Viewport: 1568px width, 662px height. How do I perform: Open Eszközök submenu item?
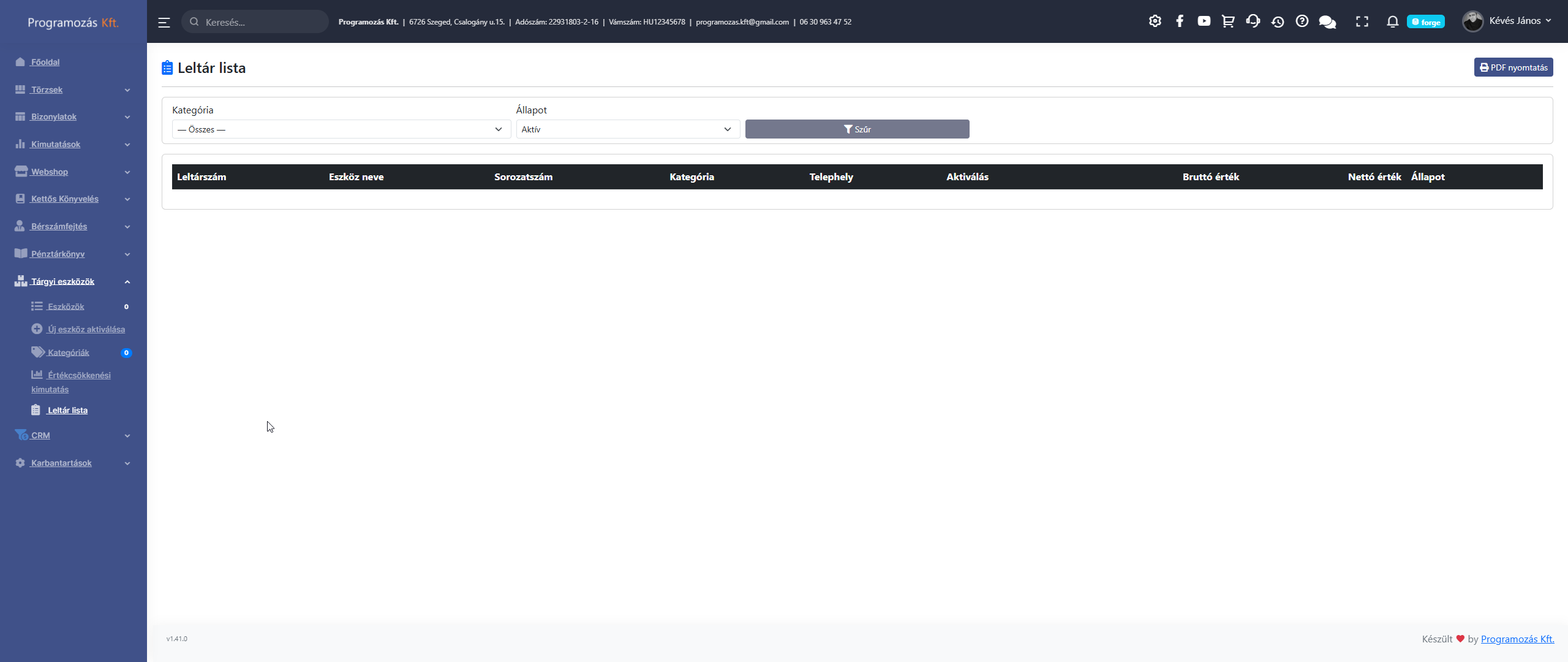[x=66, y=306]
